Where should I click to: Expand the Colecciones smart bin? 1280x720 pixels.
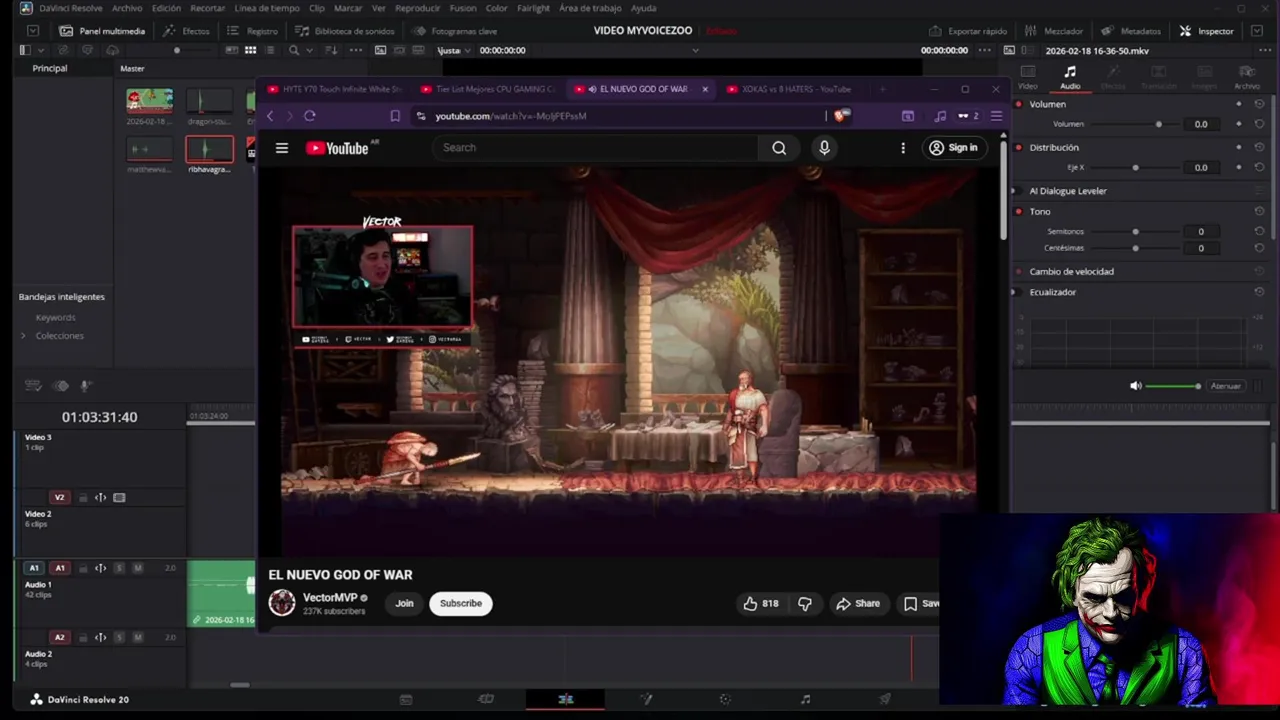point(23,336)
